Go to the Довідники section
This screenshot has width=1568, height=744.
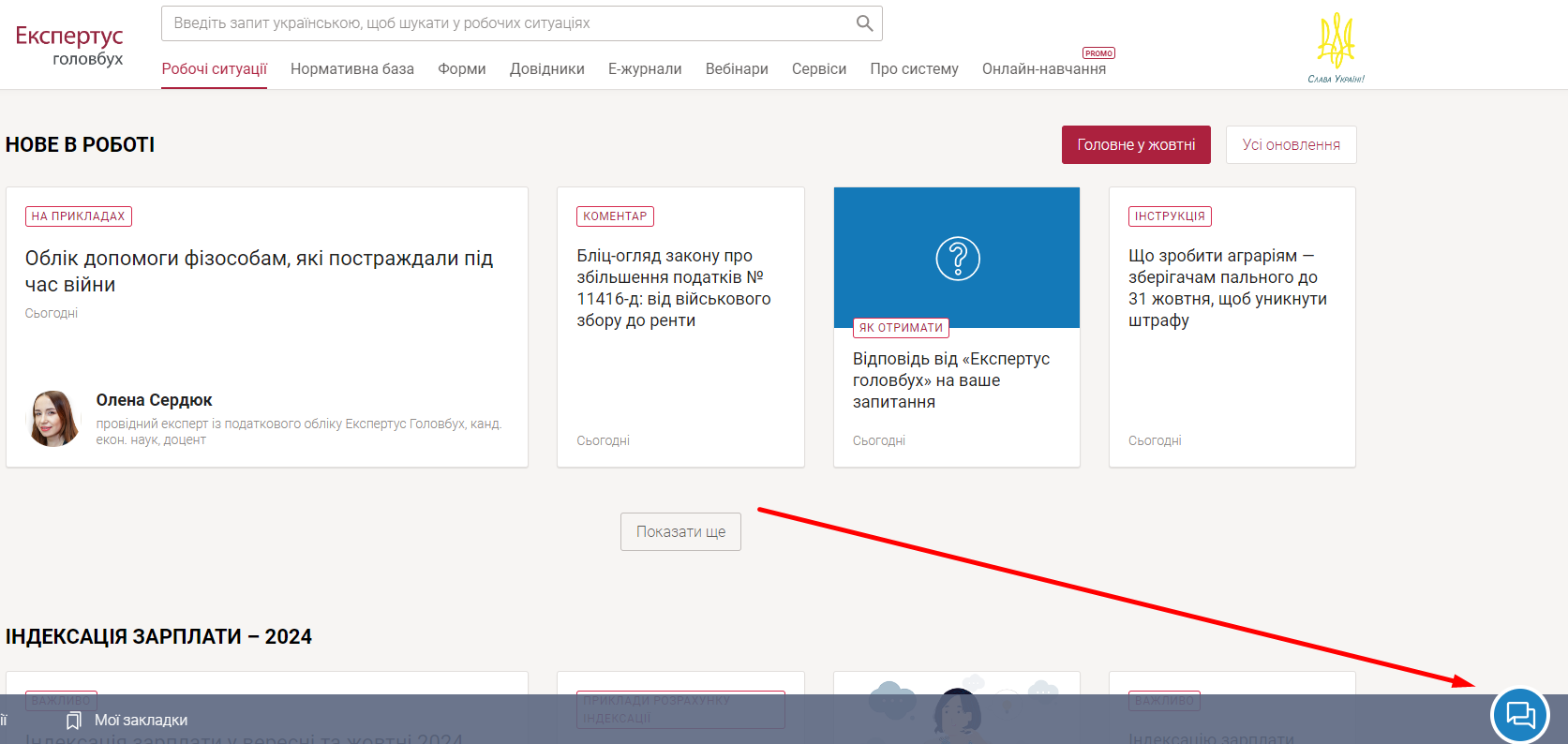547,69
